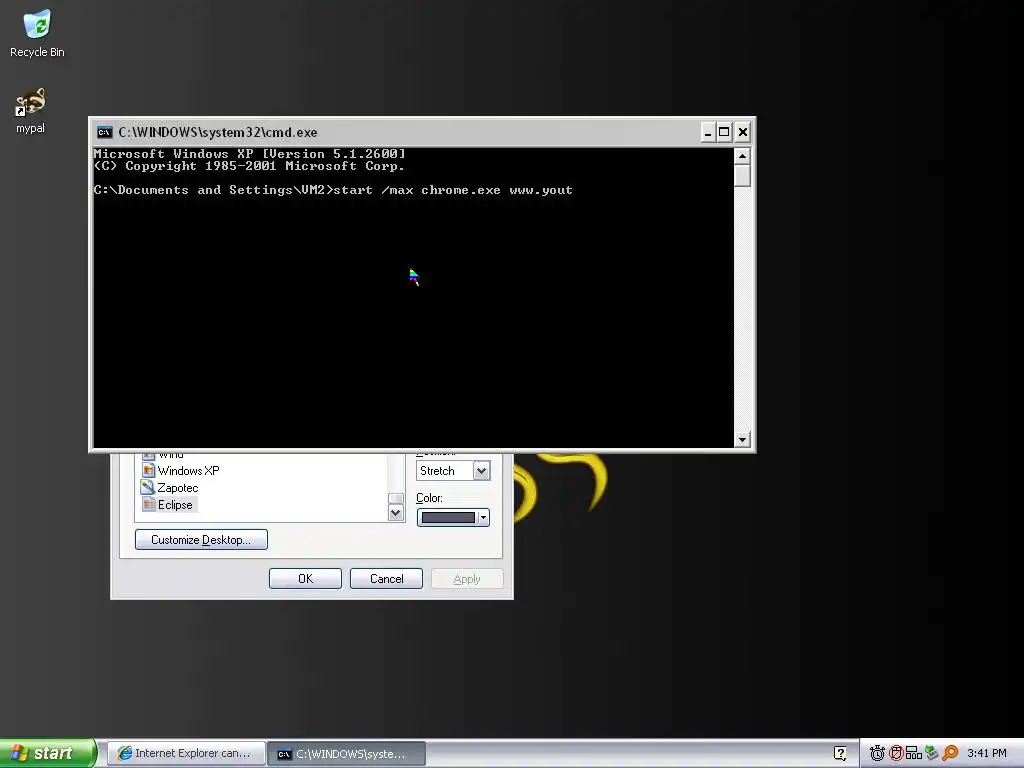The width and height of the screenshot is (1024, 768).
Task: Switch to Internet Explorer taskbar item
Action: click(186, 754)
